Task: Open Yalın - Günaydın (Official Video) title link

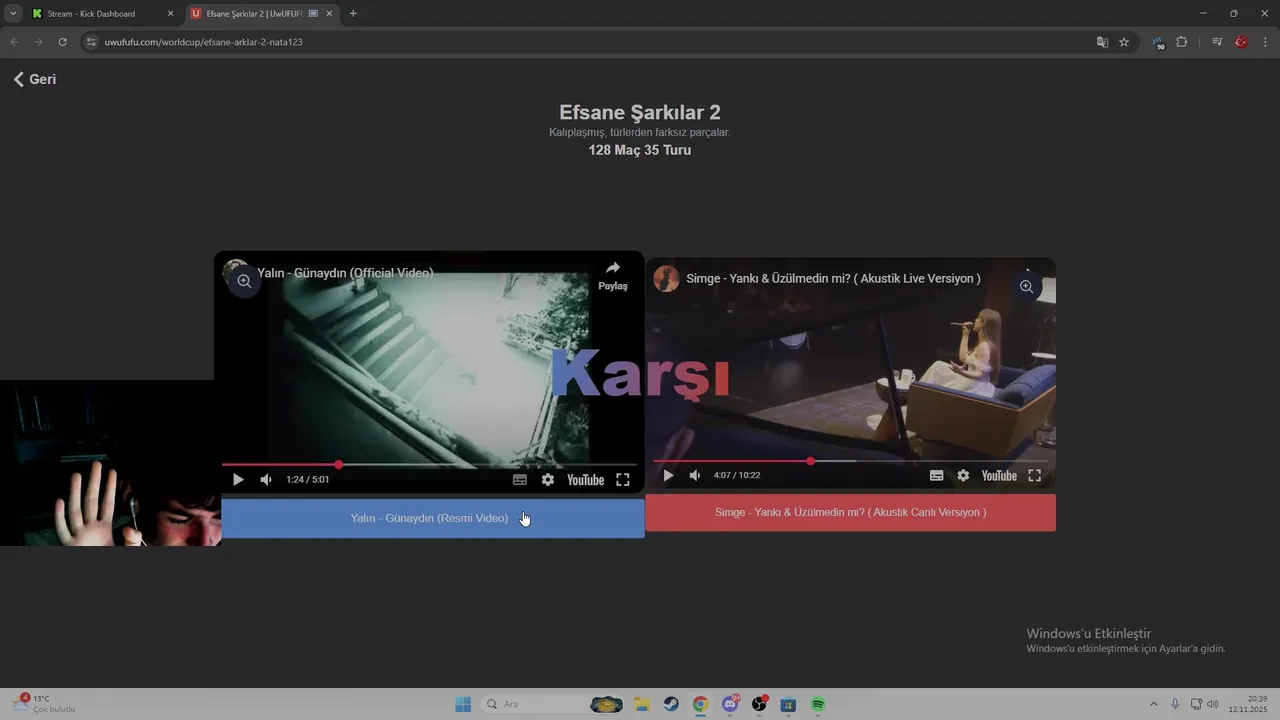Action: [345, 273]
